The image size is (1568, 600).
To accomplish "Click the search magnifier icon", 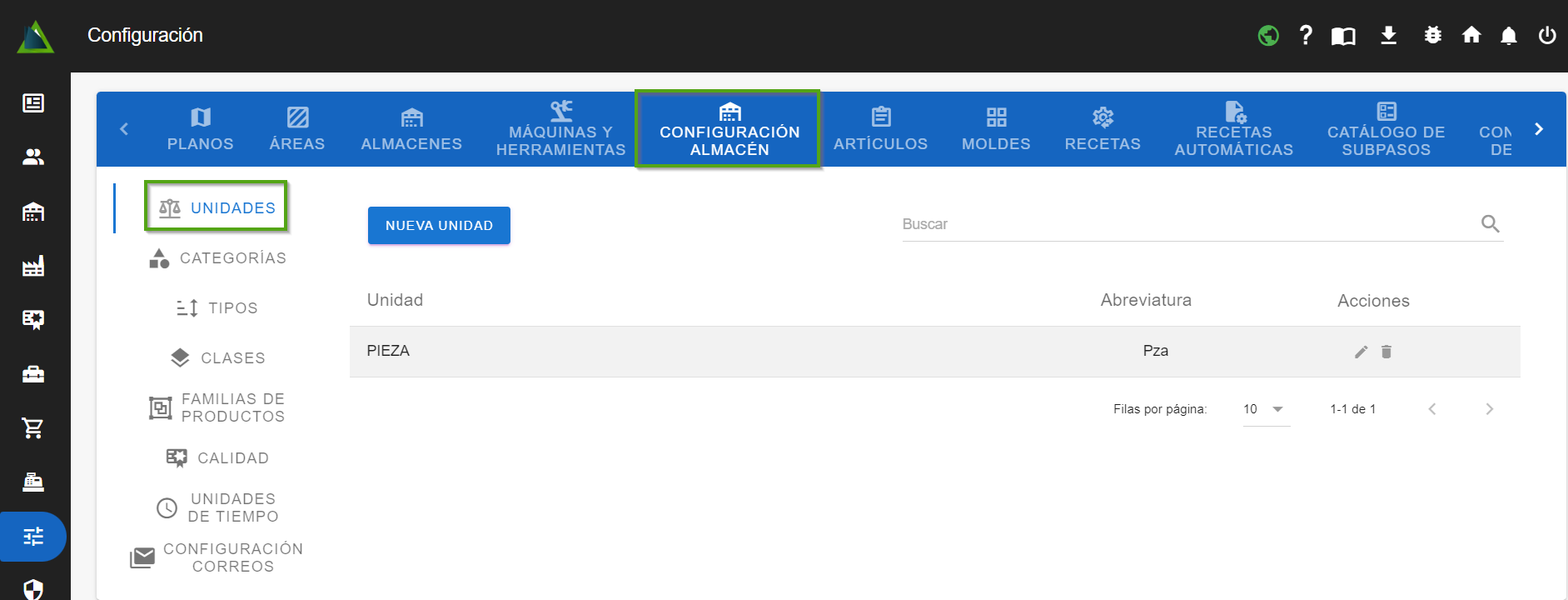I will 1490,224.
